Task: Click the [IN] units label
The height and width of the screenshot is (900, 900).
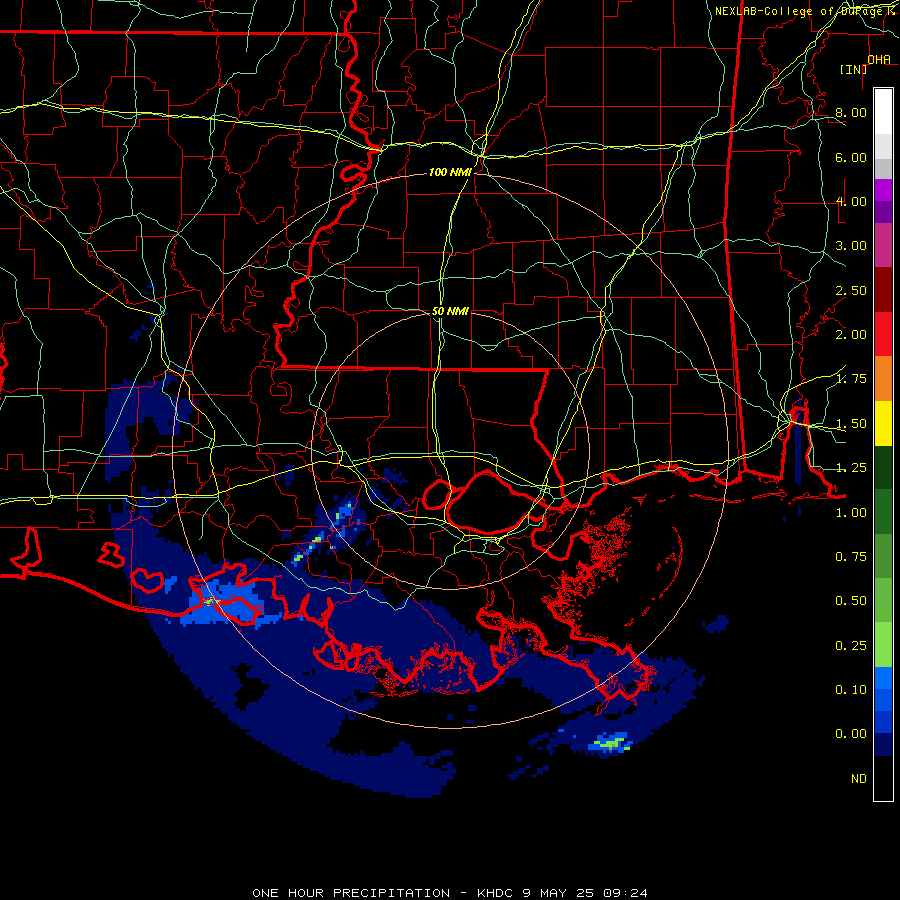Action: point(853,69)
